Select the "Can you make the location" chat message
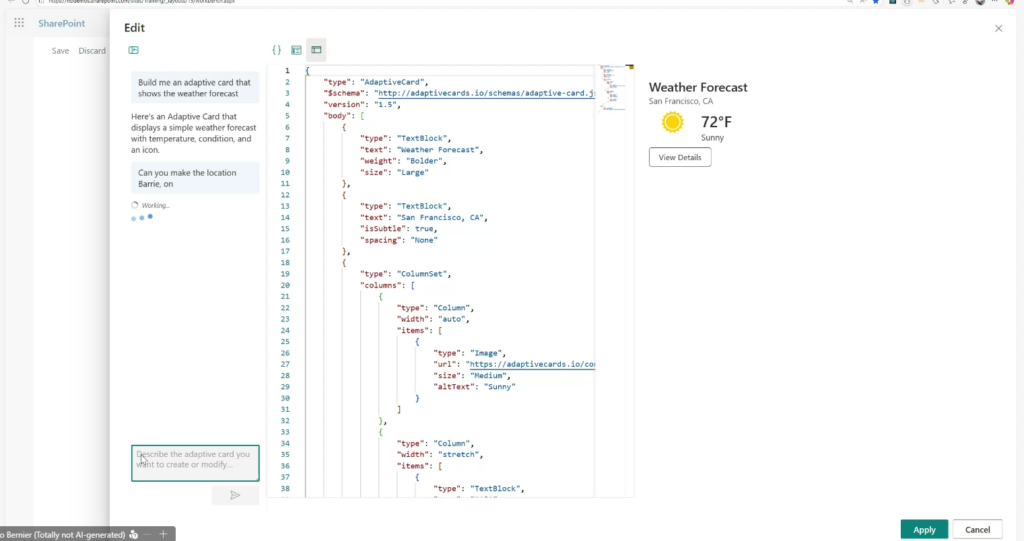The image size is (1024, 541). (x=195, y=178)
